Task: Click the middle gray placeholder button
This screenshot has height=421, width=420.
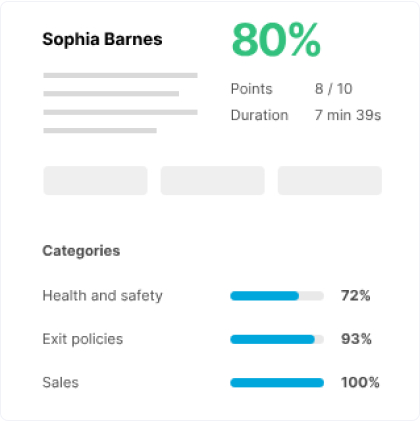Action: 213,180
